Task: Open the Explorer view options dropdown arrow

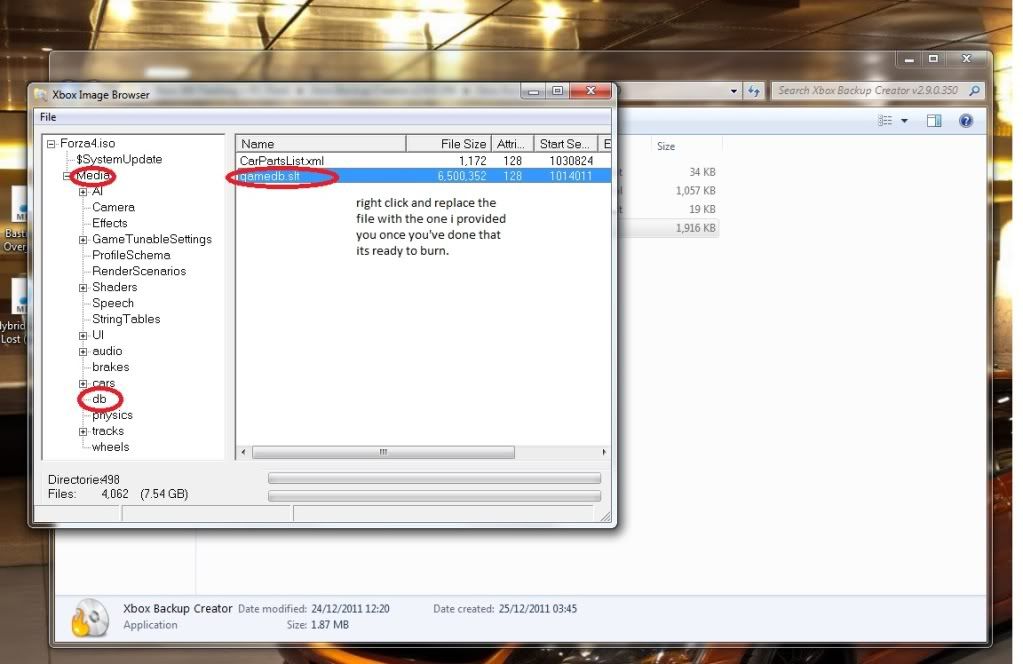Action: [x=904, y=121]
